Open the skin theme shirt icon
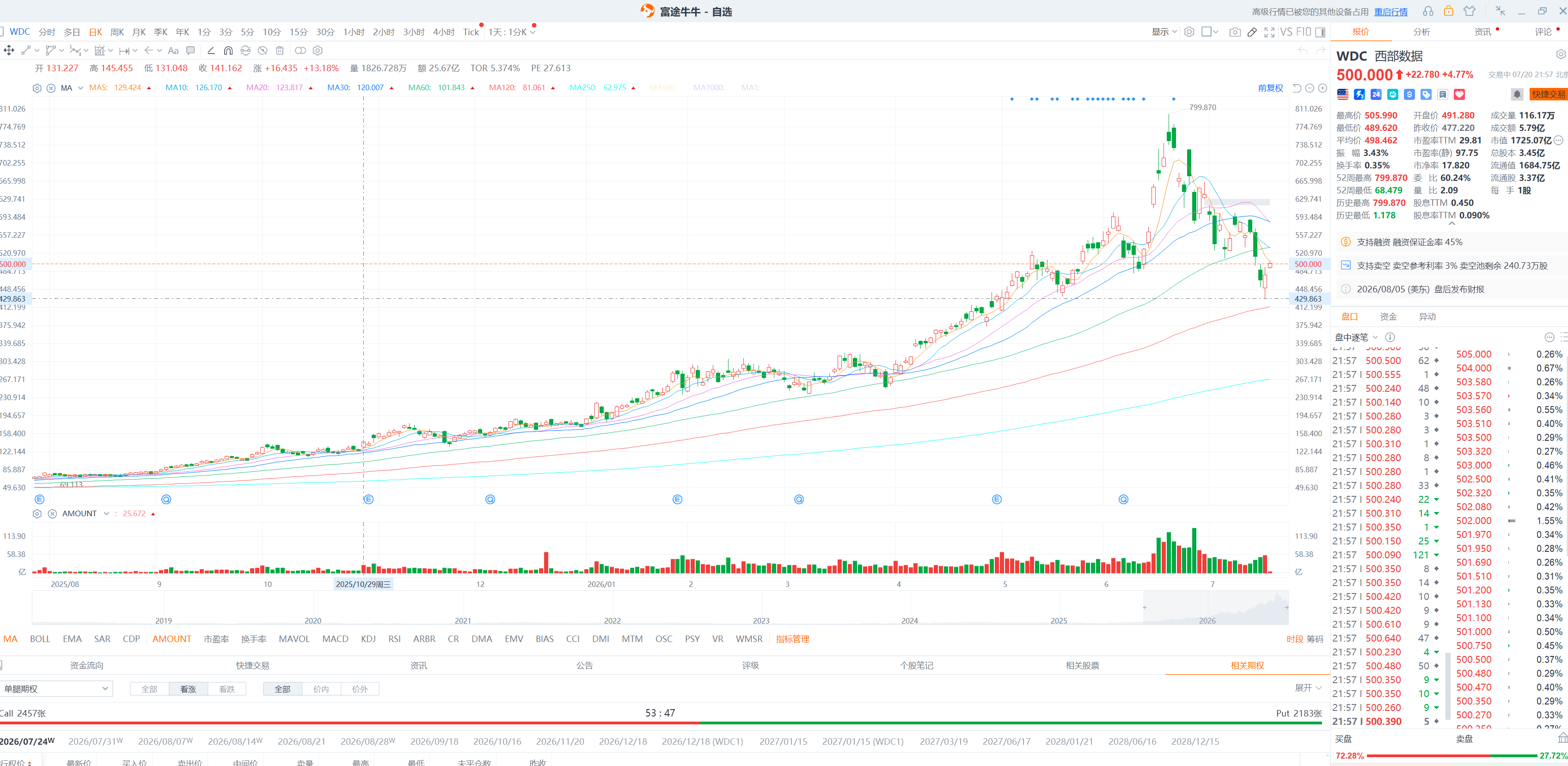Screen dimensions: 1568x766 click(x=1470, y=12)
